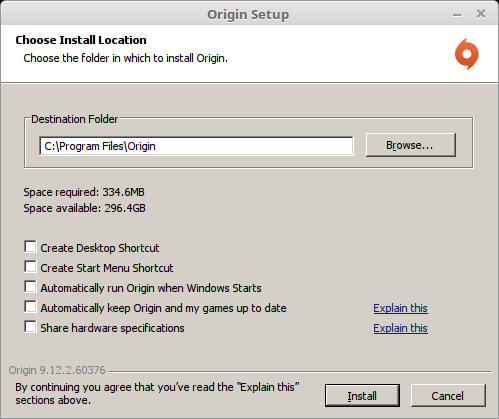Click the agreement notice about Explain this sections
The height and width of the screenshot is (419, 499).
[157, 394]
